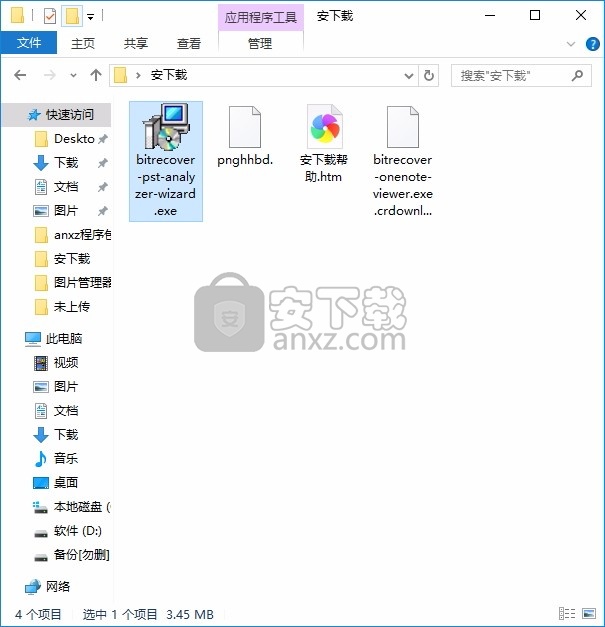Maximize the explorer window
Screen dimensions: 605x627
(535, 16)
